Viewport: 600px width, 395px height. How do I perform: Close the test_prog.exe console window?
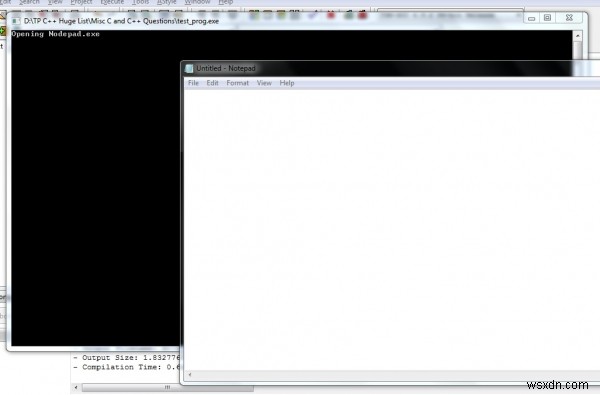[x=569, y=18]
